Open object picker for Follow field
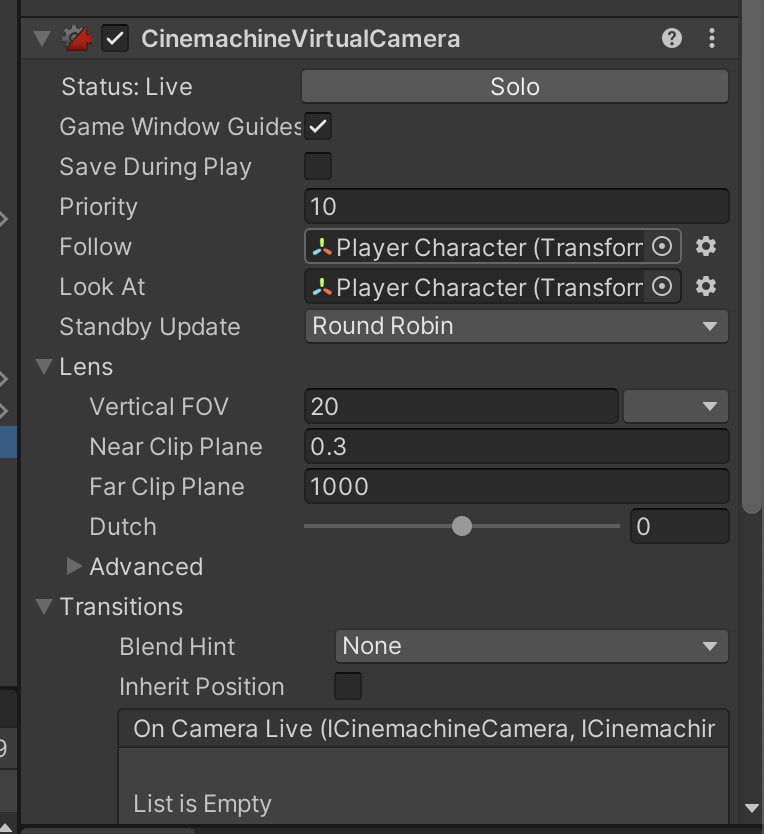The height and width of the screenshot is (834, 764). [x=662, y=246]
